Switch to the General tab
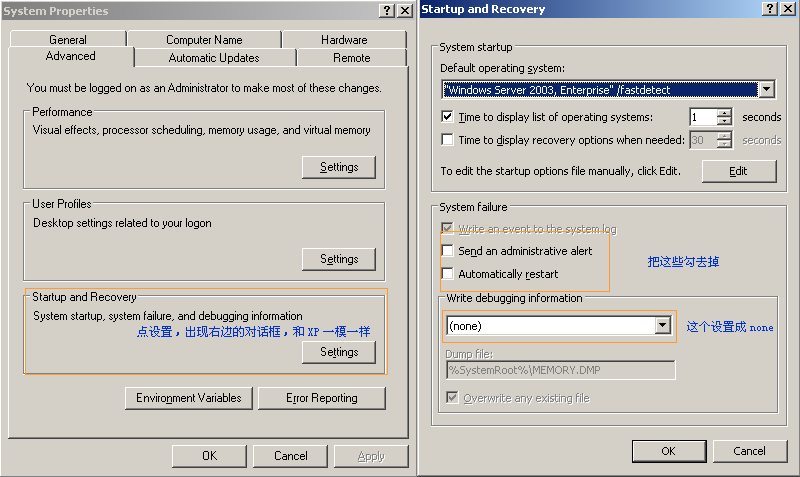The height and width of the screenshot is (477, 800). (68, 40)
